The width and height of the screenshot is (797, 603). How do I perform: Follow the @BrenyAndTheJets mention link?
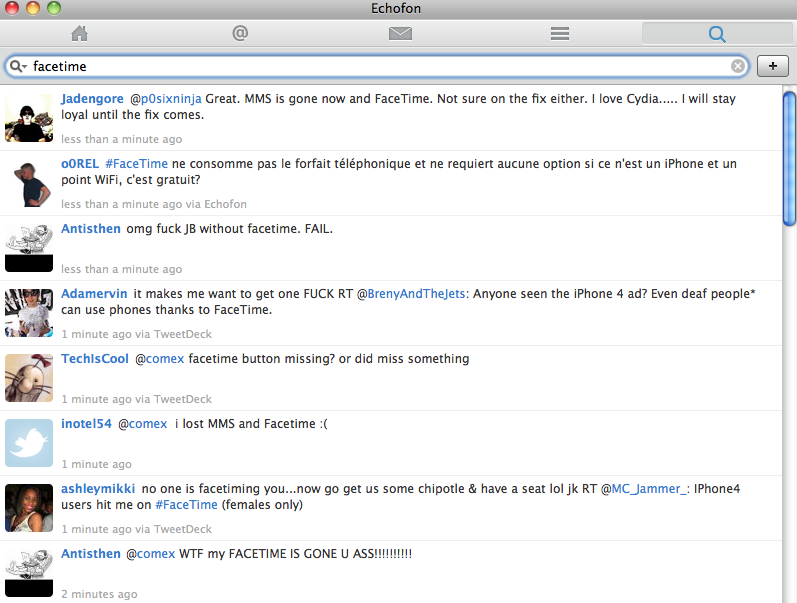411,294
